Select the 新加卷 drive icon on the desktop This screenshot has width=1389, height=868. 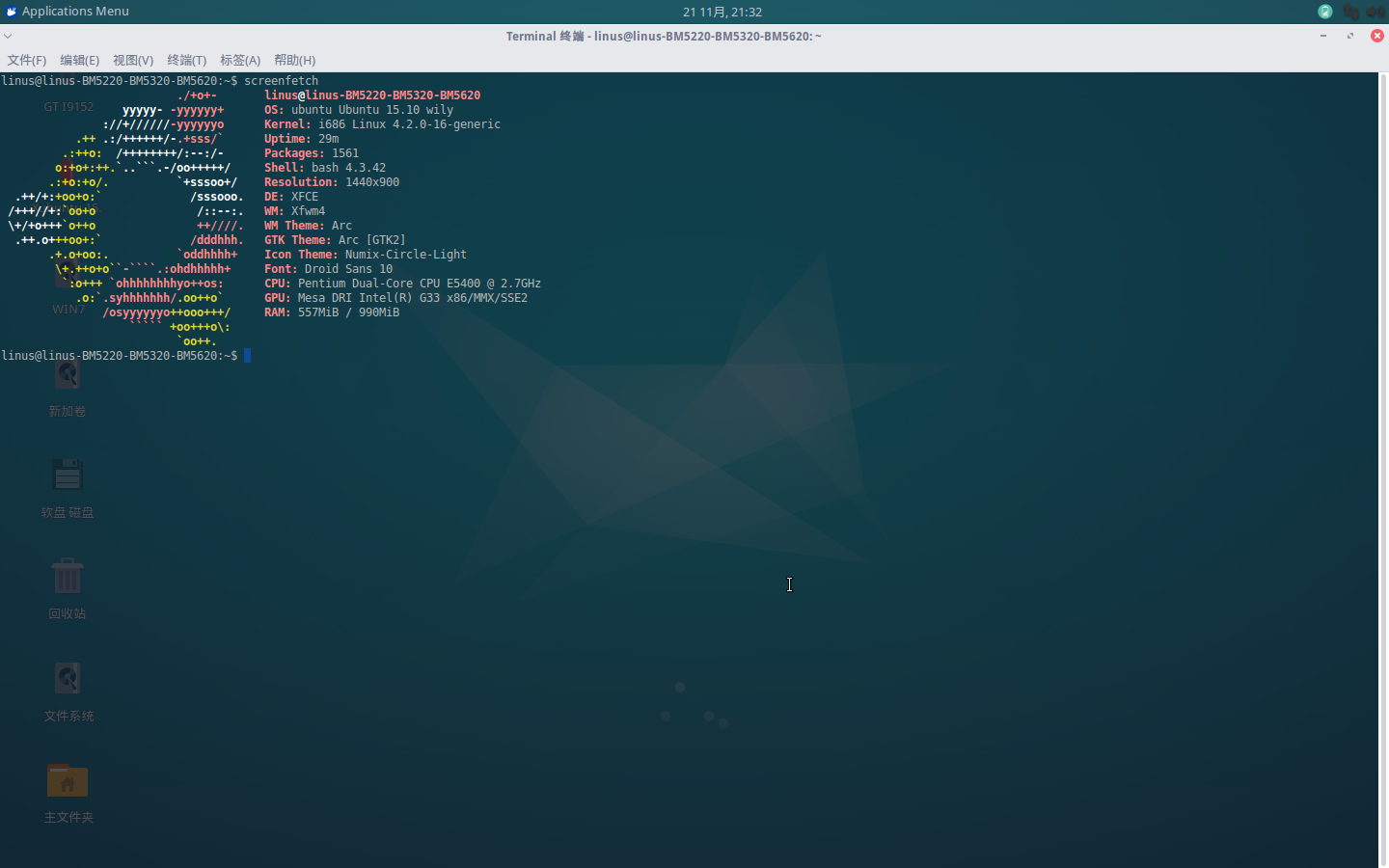point(68,375)
